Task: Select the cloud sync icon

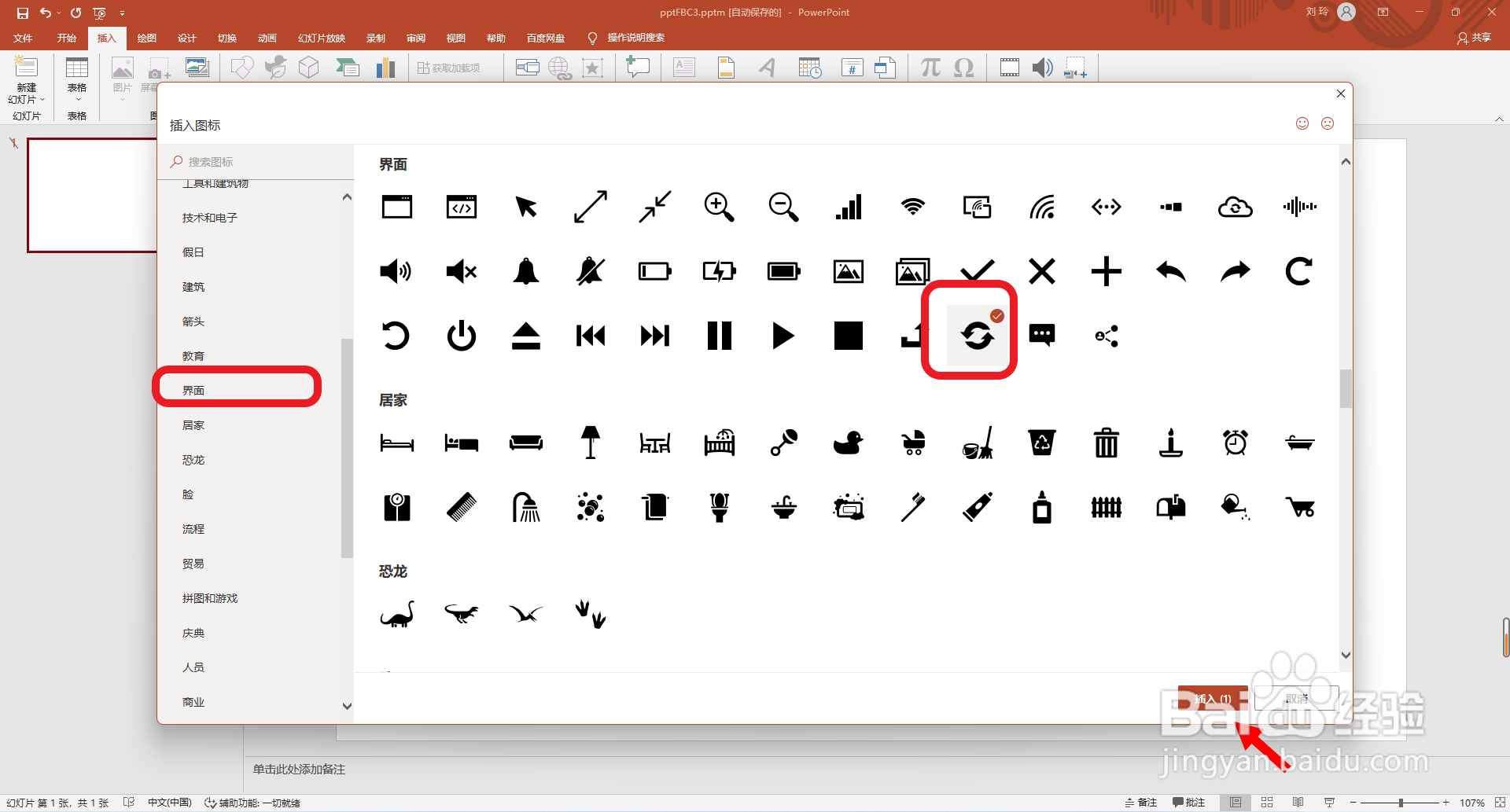Action: point(1235,207)
